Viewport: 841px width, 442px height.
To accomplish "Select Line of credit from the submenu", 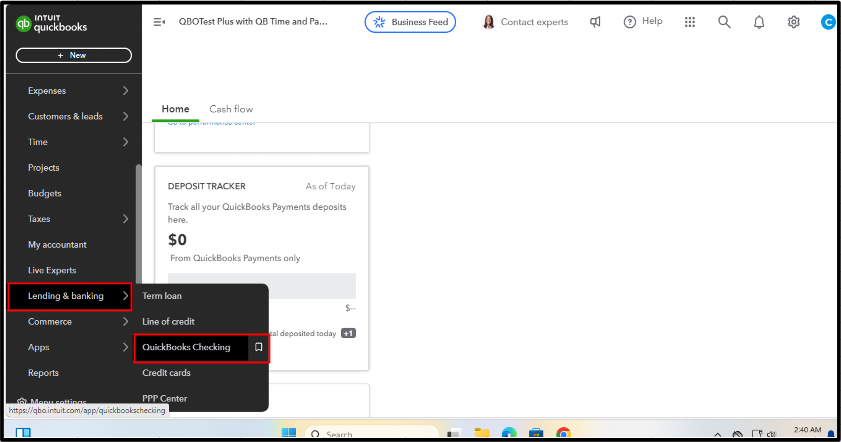I will tap(168, 322).
